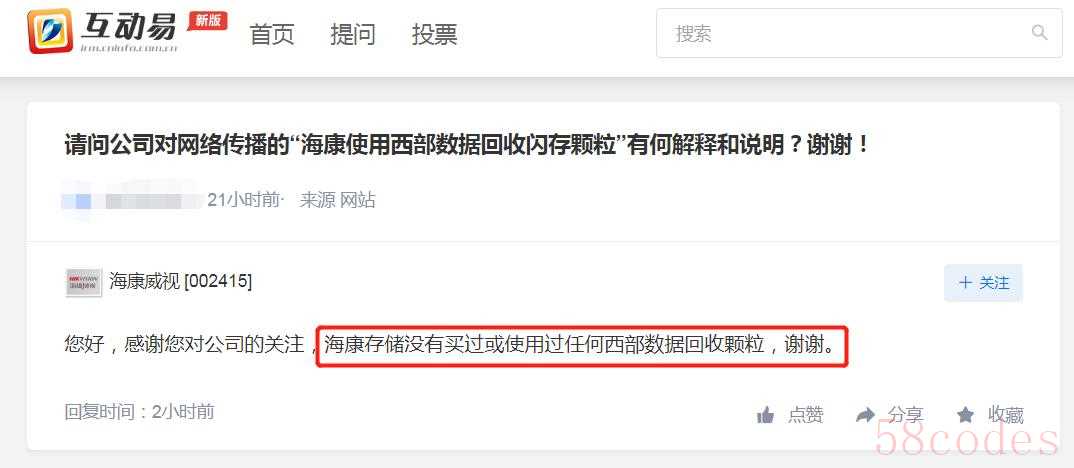Open the 海康威视 [002415] company link
1074x468 pixels.
tap(180, 281)
